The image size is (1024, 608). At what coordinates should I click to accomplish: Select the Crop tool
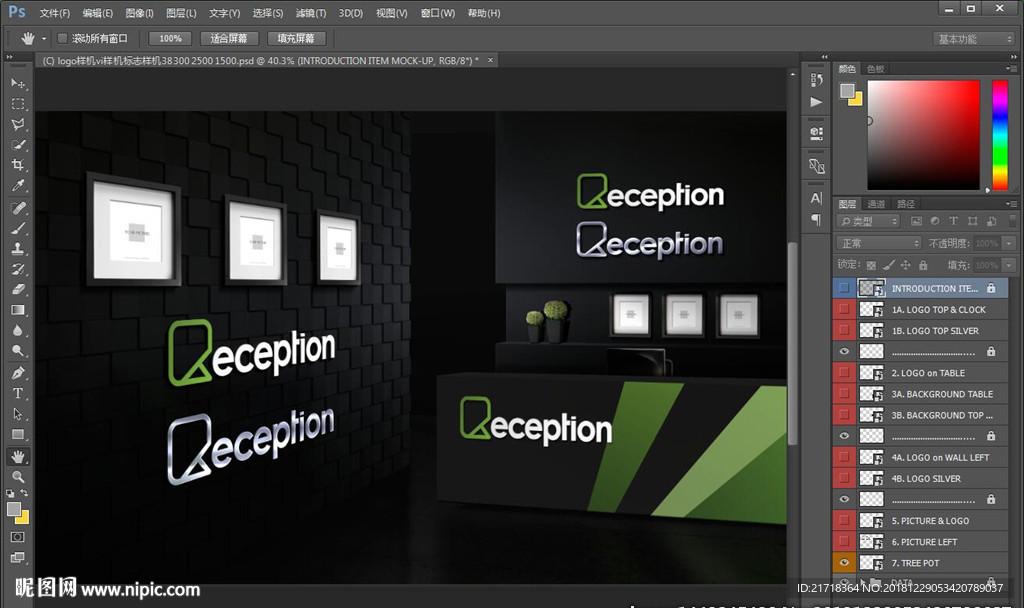(18, 165)
